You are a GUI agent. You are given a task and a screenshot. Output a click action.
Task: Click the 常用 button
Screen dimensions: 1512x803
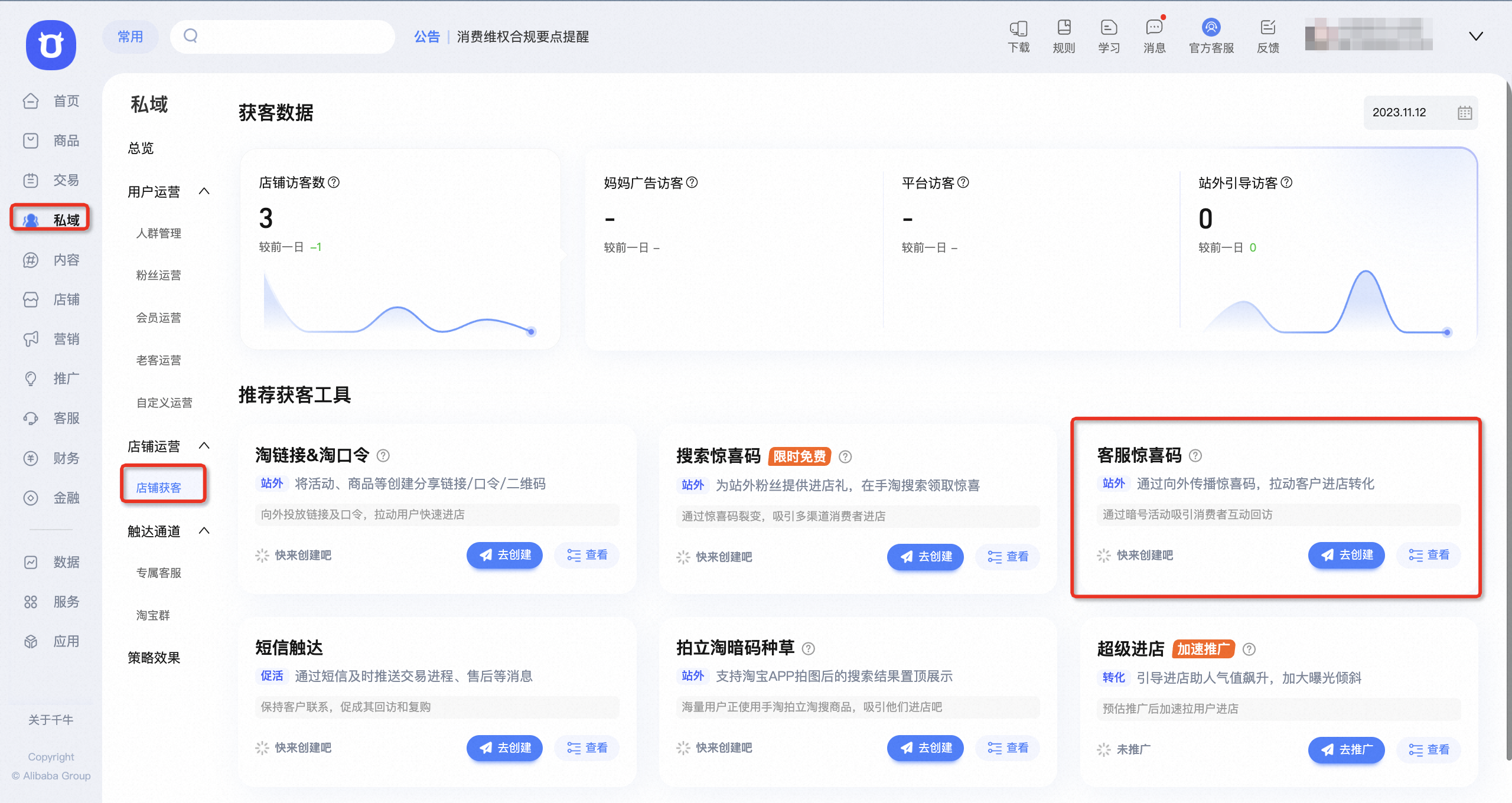click(x=131, y=37)
